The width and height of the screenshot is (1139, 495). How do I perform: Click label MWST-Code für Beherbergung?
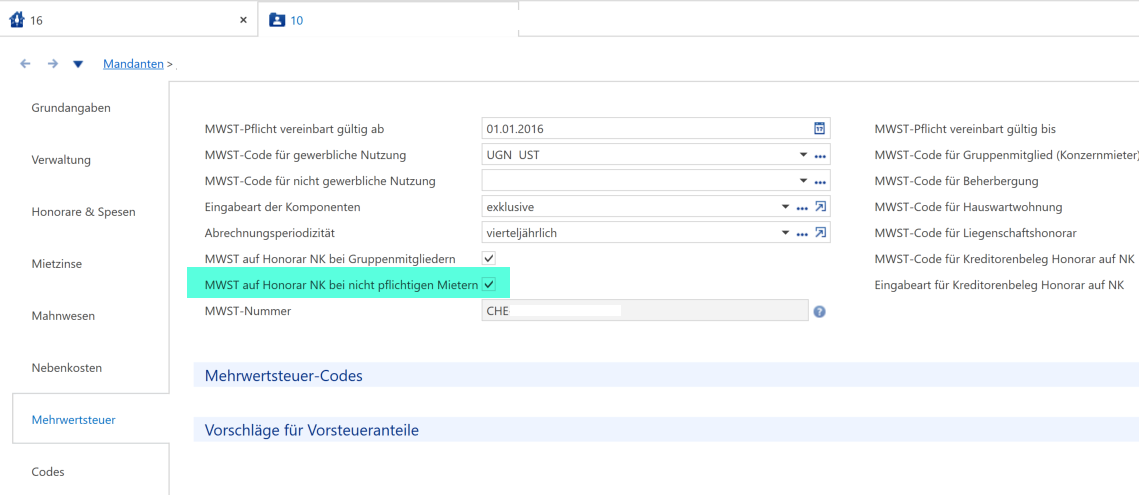pos(956,181)
